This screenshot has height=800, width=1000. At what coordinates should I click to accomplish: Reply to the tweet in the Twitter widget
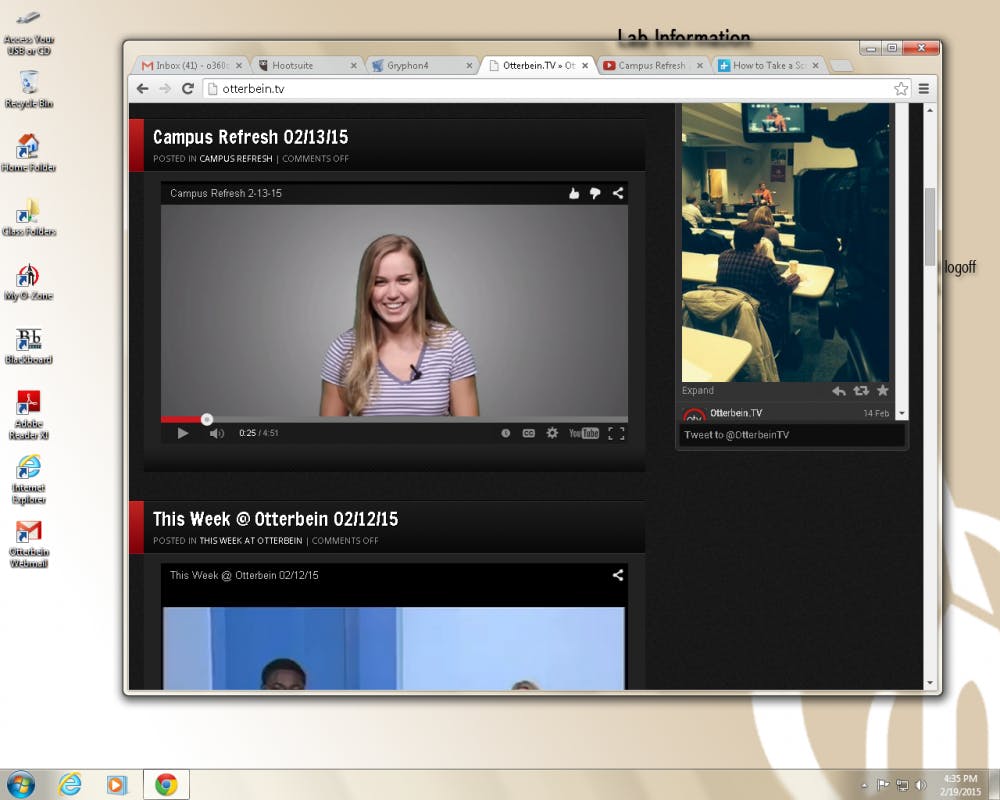(x=839, y=391)
